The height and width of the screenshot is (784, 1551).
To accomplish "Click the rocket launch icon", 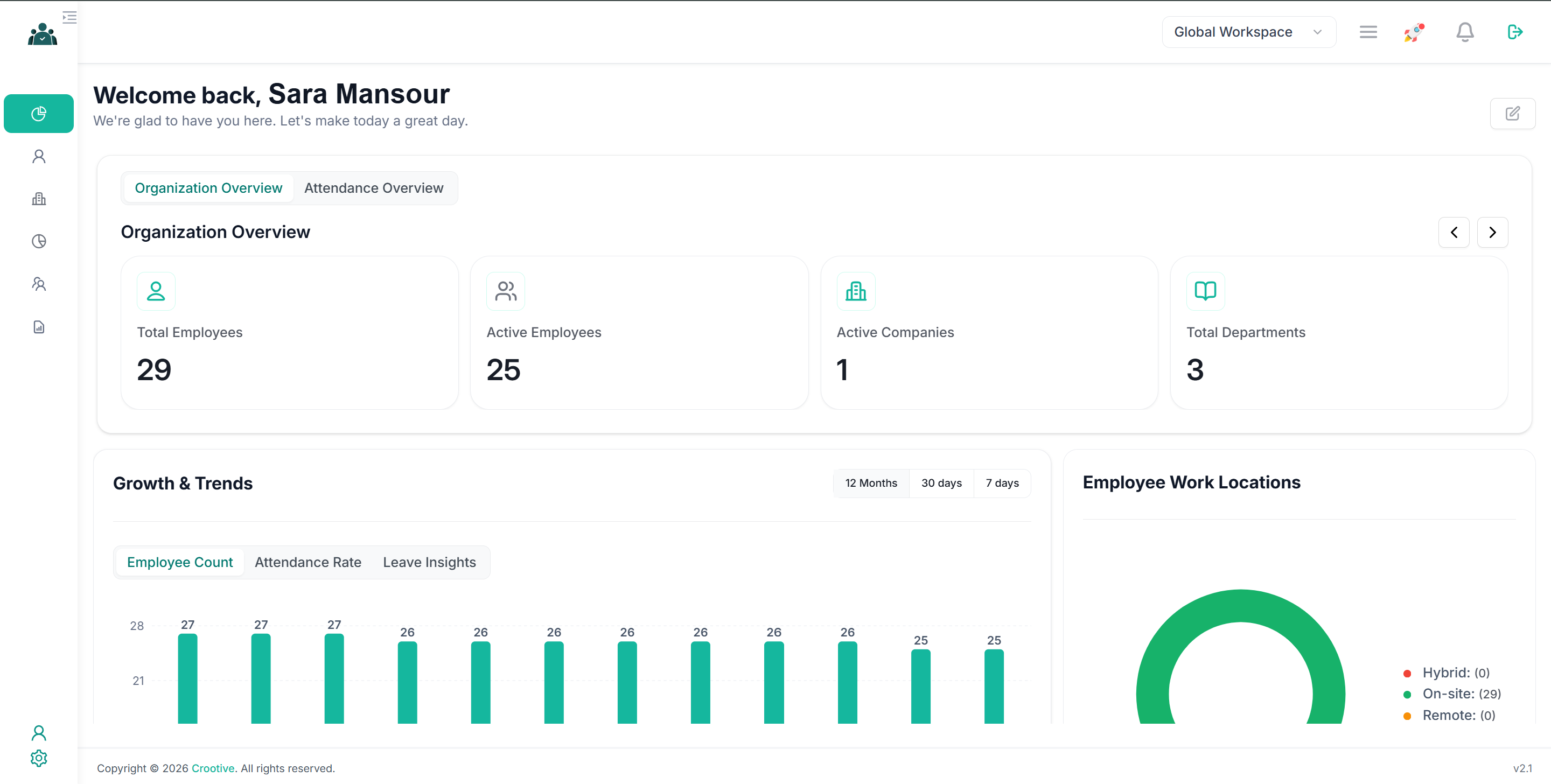I will click(x=1414, y=32).
